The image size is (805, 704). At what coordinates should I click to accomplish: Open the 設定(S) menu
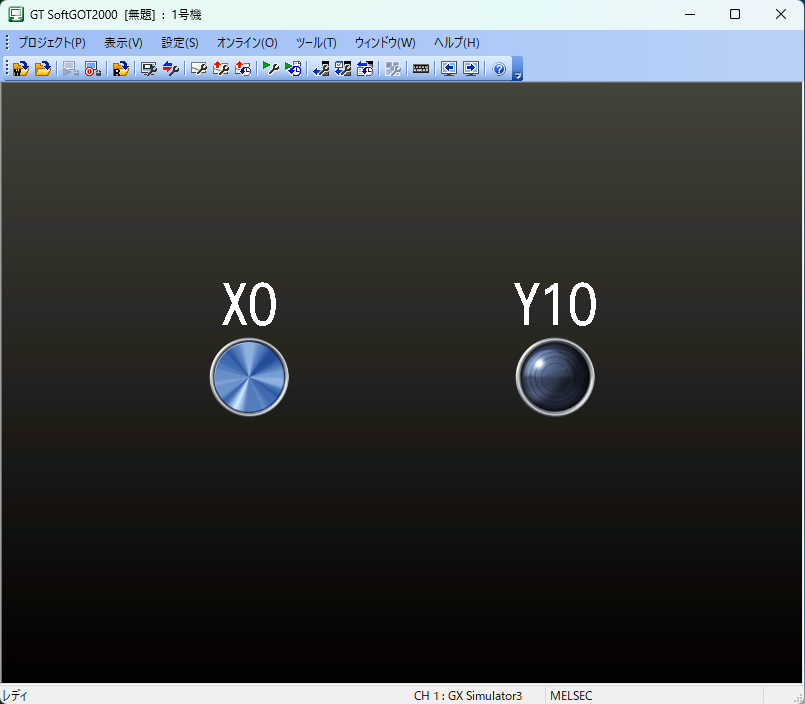pyautogui.click(x=180, y=43)
